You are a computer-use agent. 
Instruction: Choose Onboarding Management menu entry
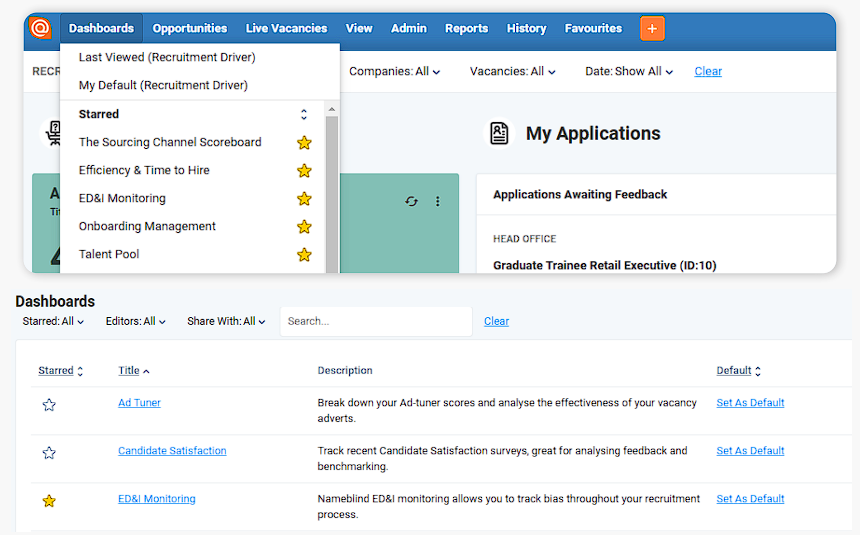click(147, 226)
